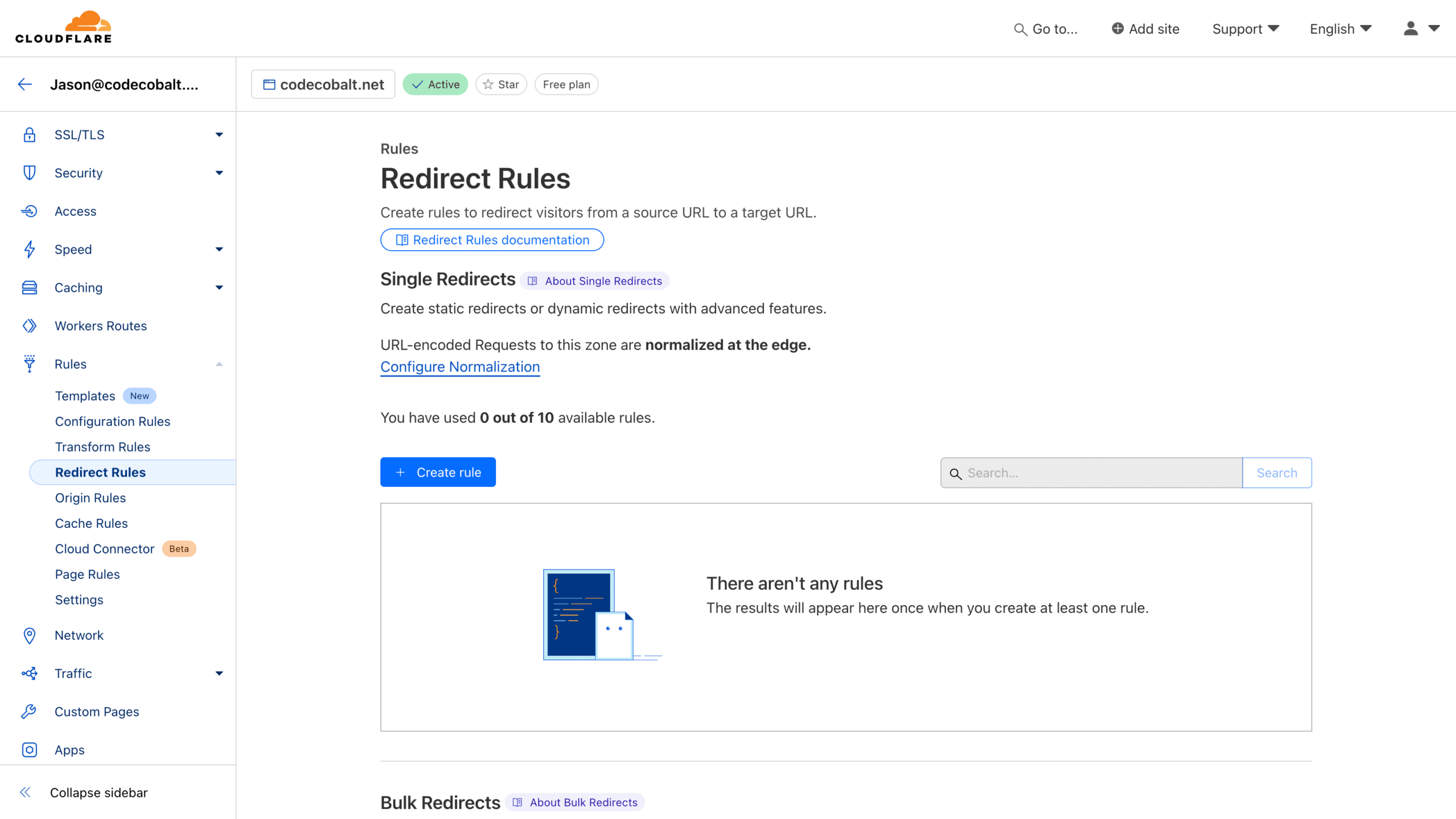Viewport: 1456px width, 819px height.
Task: Select the Security shield icon in sidebar
Action: [x=29, y=172]
